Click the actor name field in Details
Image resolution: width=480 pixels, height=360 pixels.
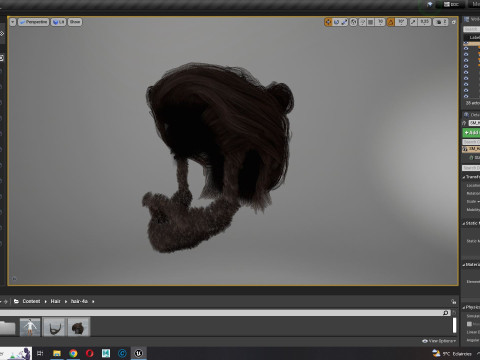(474, 123)
